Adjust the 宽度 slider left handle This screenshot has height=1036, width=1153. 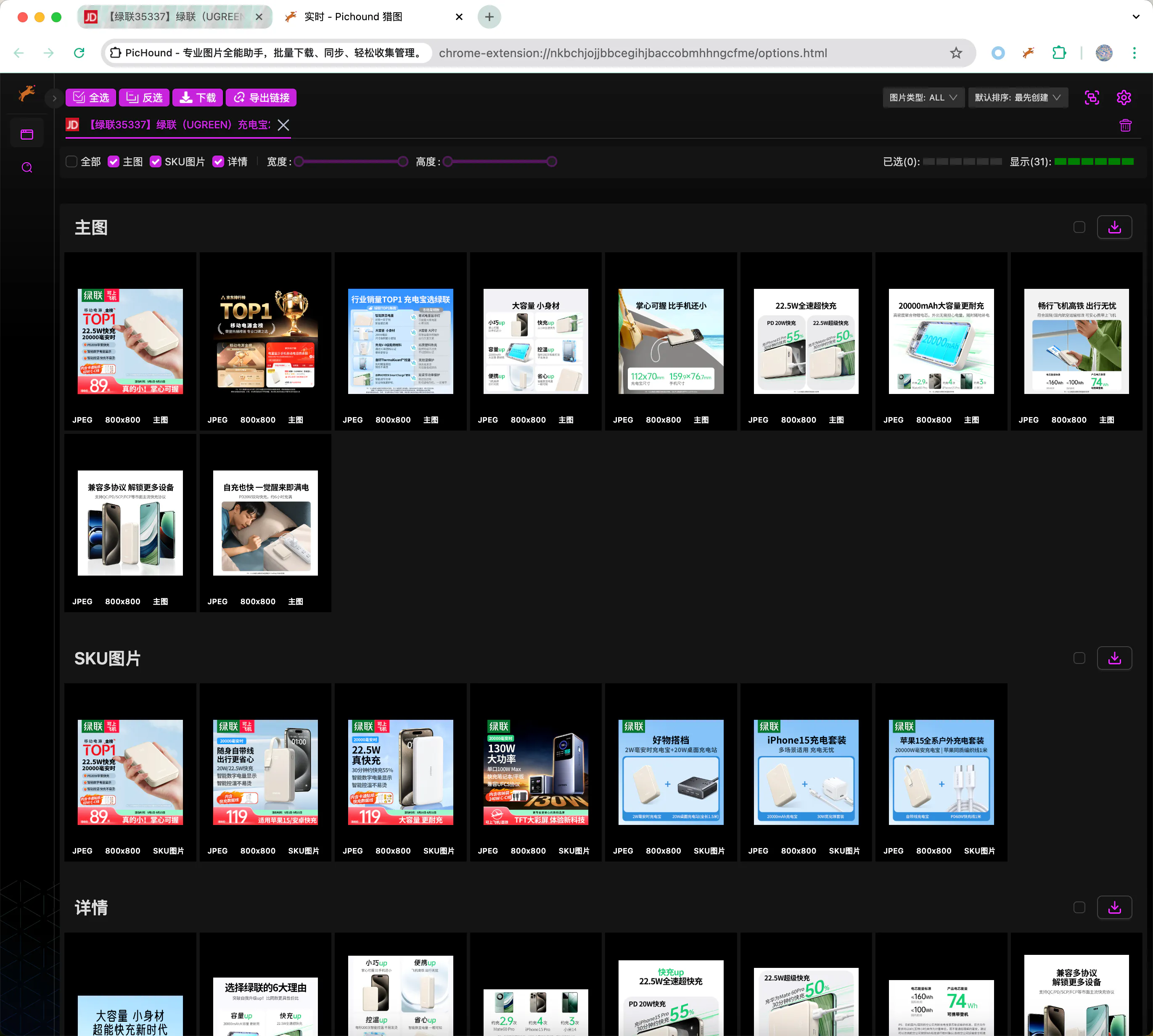pos(299,161)
